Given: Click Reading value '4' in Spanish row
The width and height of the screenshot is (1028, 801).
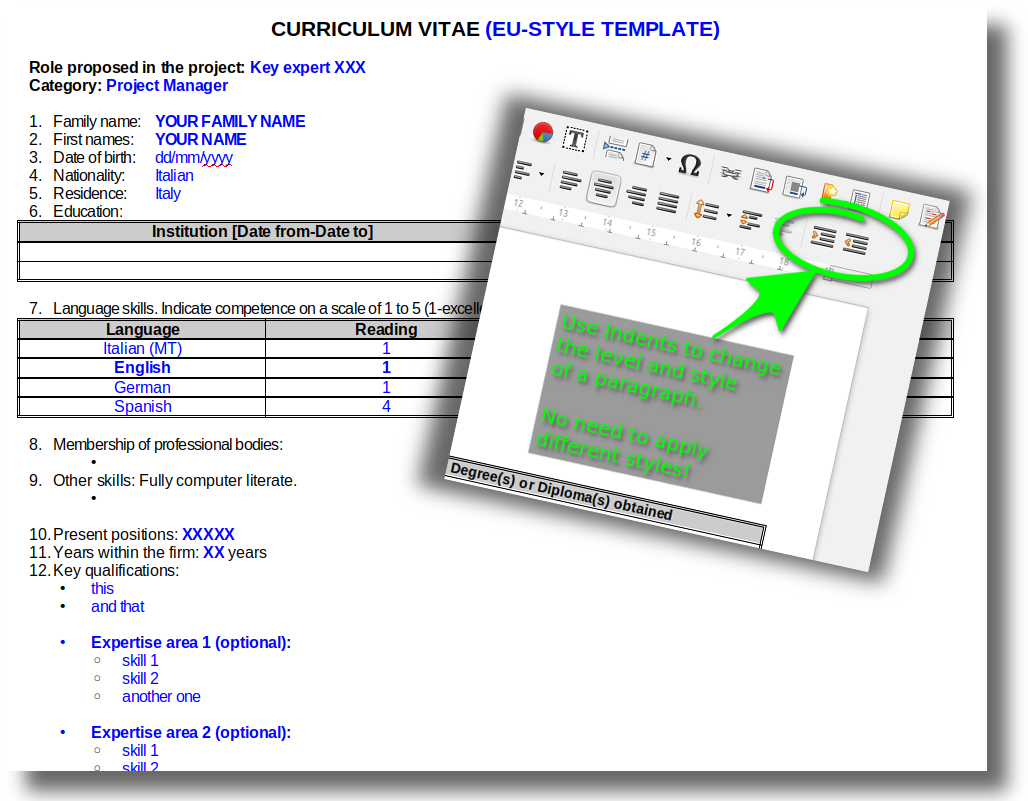Looking at the screenshot, I should point(386,406).
